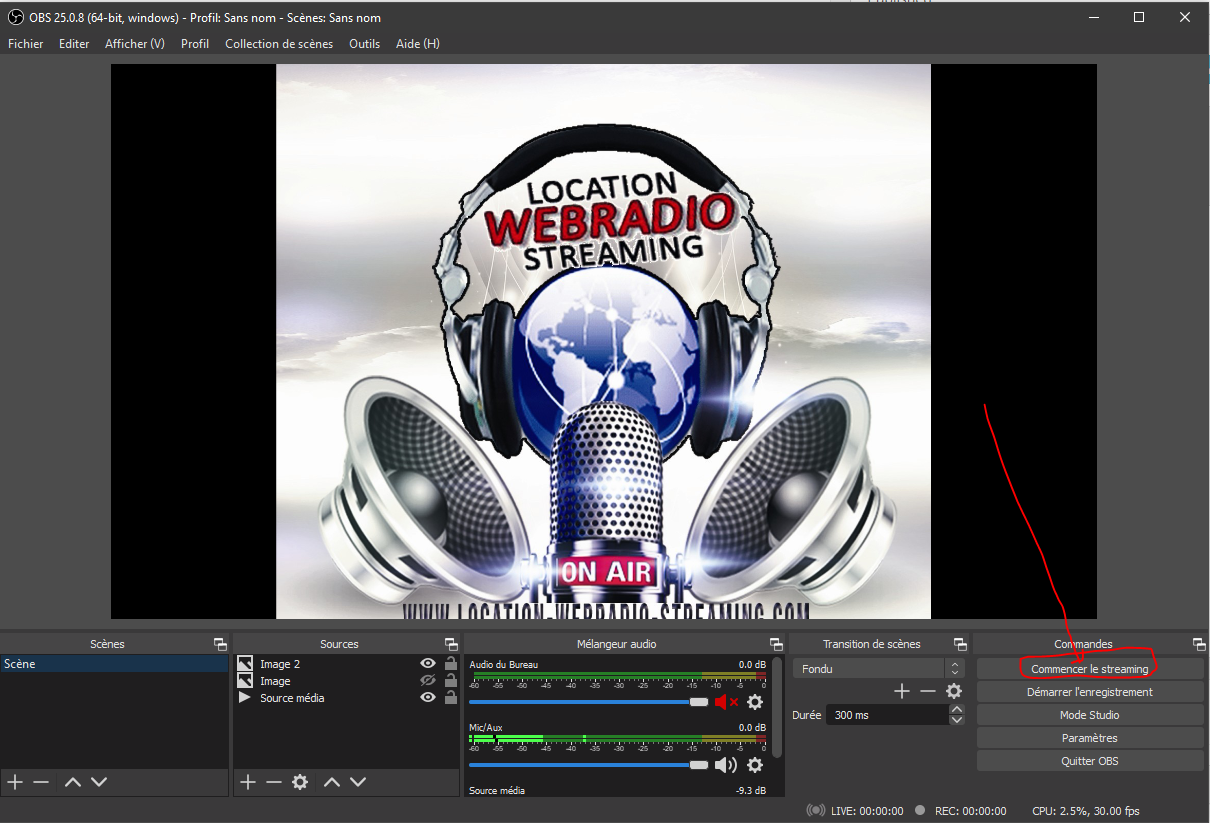Open source properties gear in Sources panel
The image size is (1210, 823).
300,782
